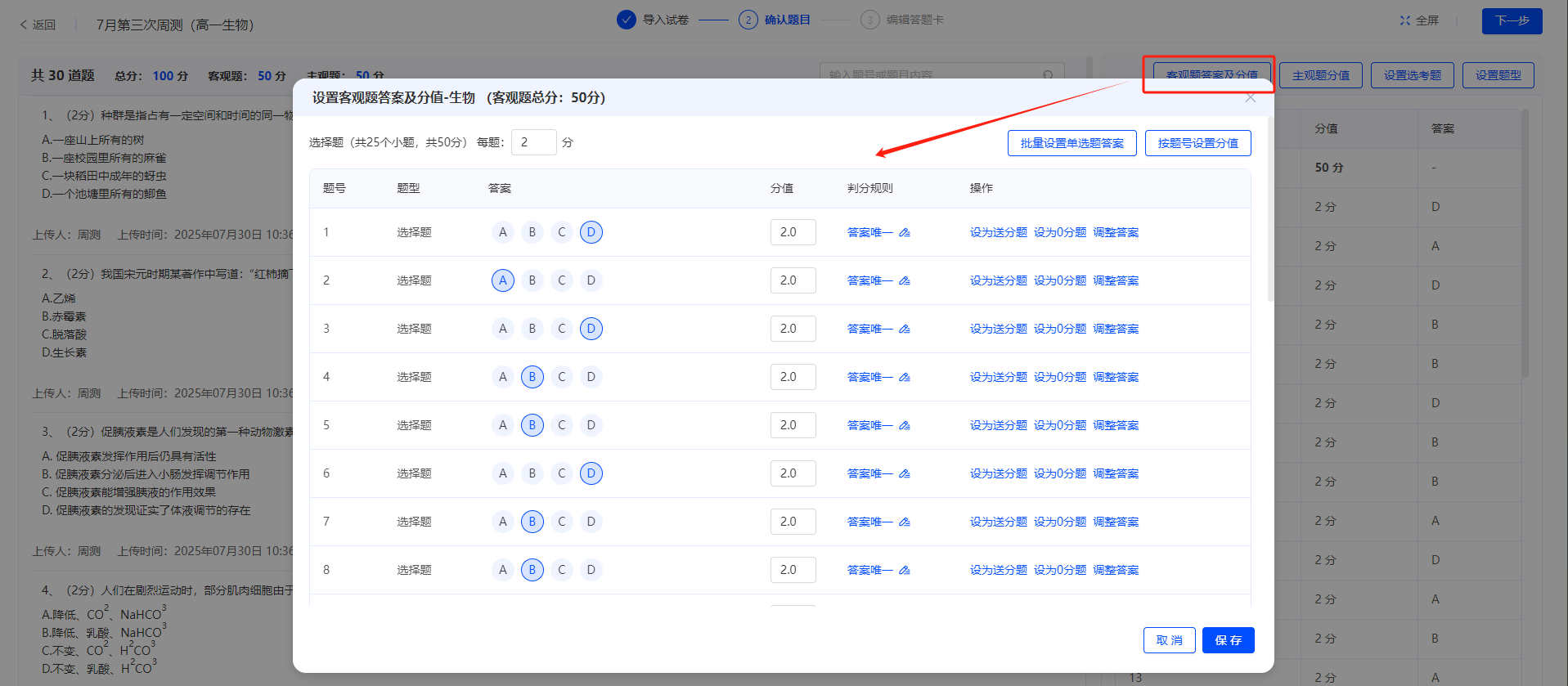Set question 4 as 设为送分题
The image size is (1568, 686).
point(999,377)
